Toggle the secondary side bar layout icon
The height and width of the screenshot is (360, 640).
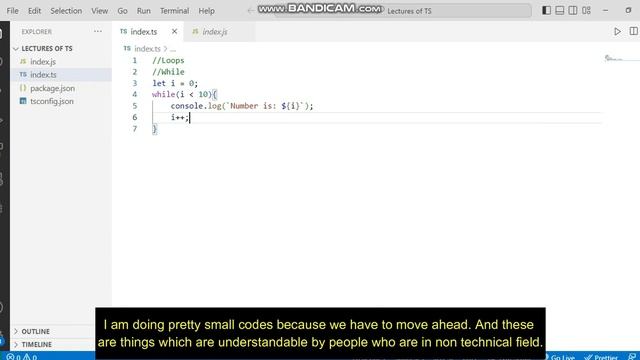[573, 11]
